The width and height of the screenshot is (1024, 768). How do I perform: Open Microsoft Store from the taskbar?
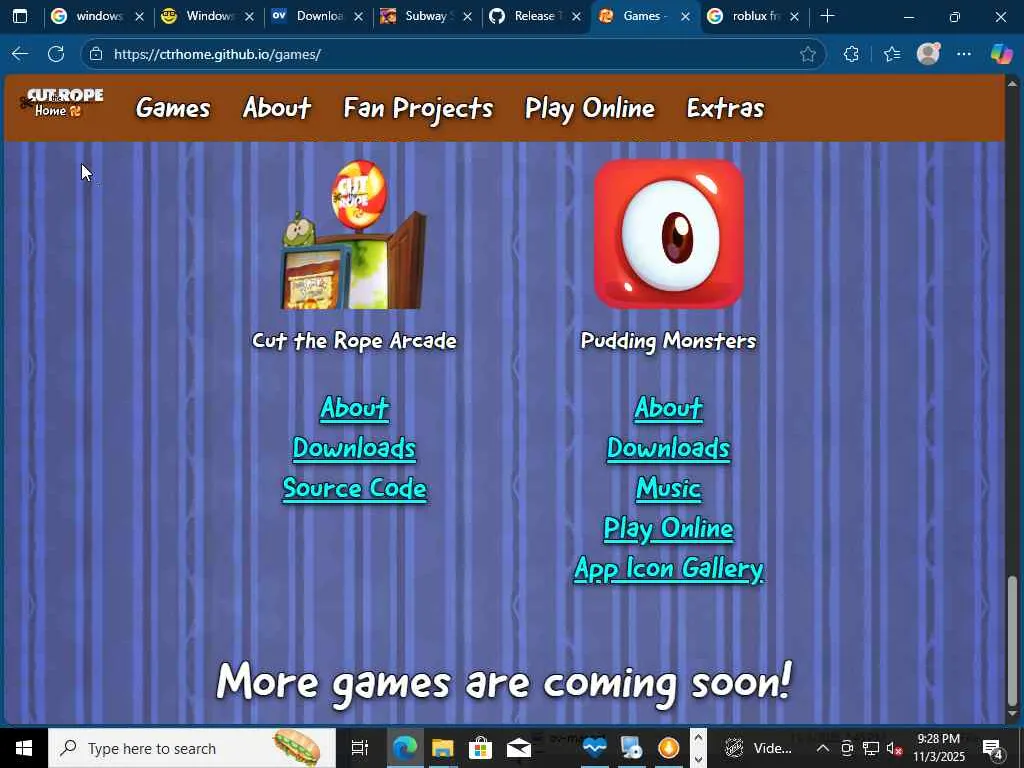[480, 748]
